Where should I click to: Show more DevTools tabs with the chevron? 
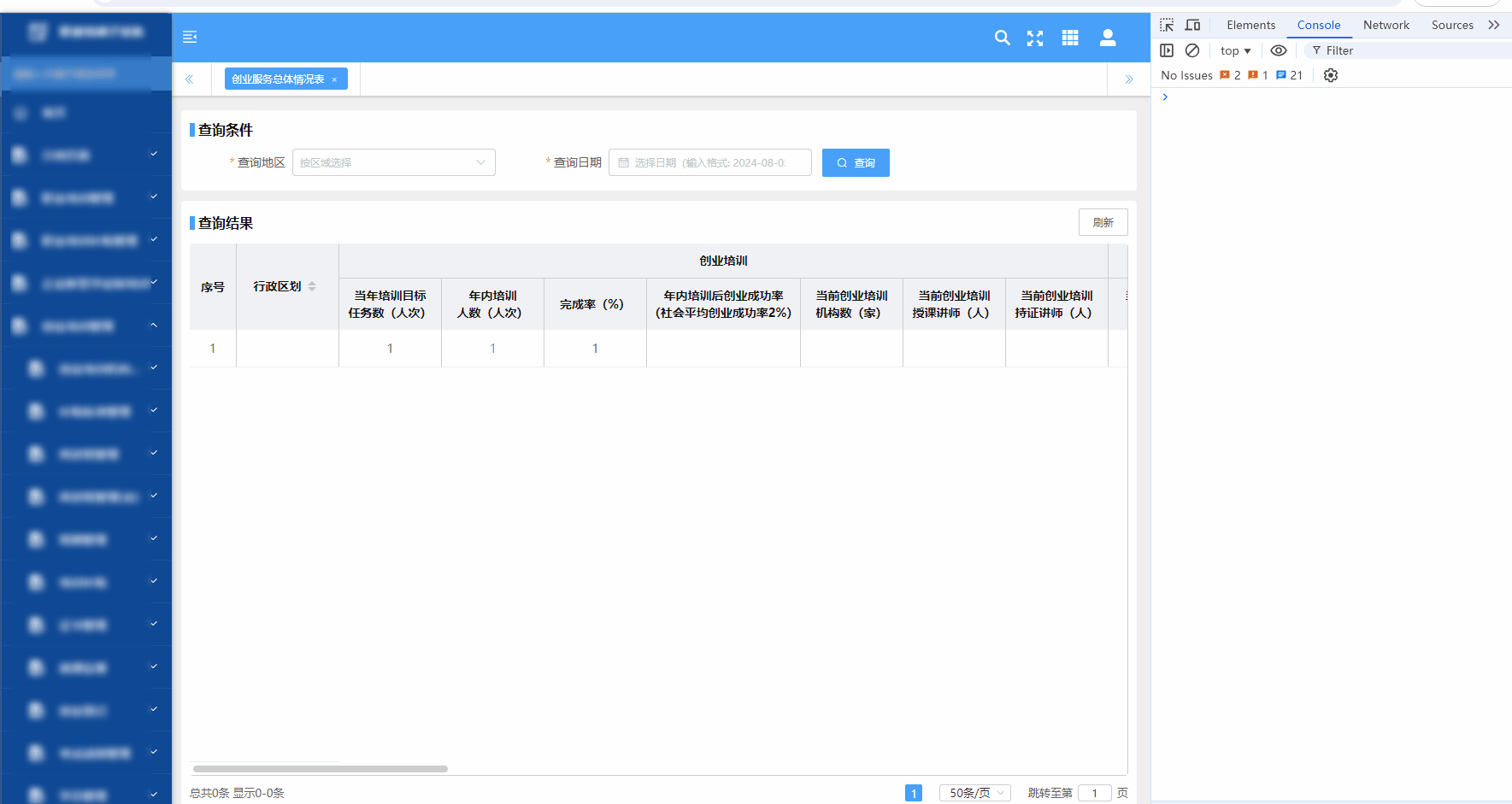point(1494,25)
